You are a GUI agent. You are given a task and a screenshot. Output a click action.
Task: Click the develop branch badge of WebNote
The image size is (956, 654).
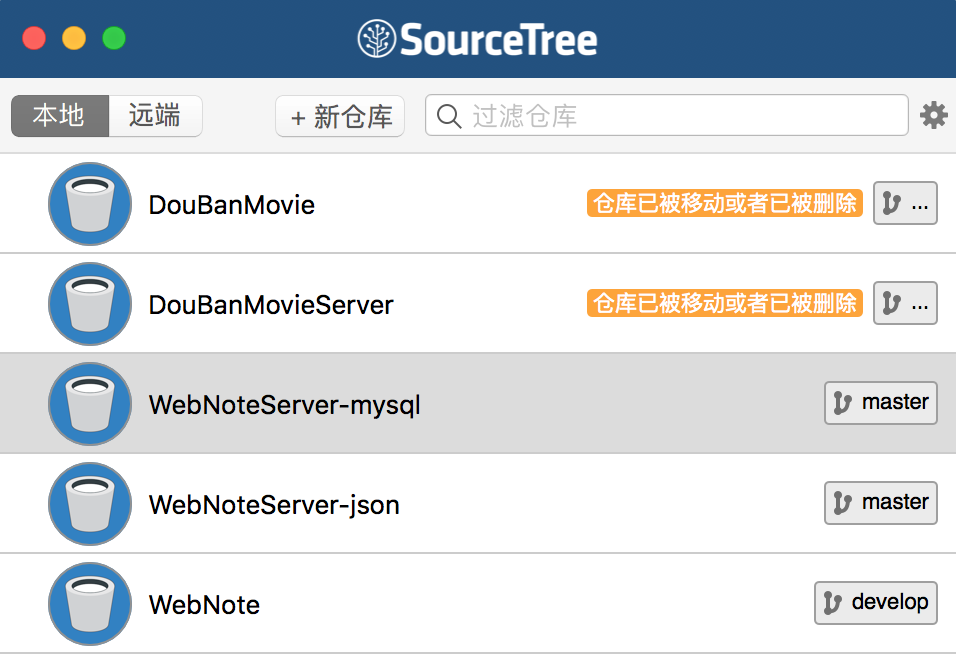click(x=875, y=603)
